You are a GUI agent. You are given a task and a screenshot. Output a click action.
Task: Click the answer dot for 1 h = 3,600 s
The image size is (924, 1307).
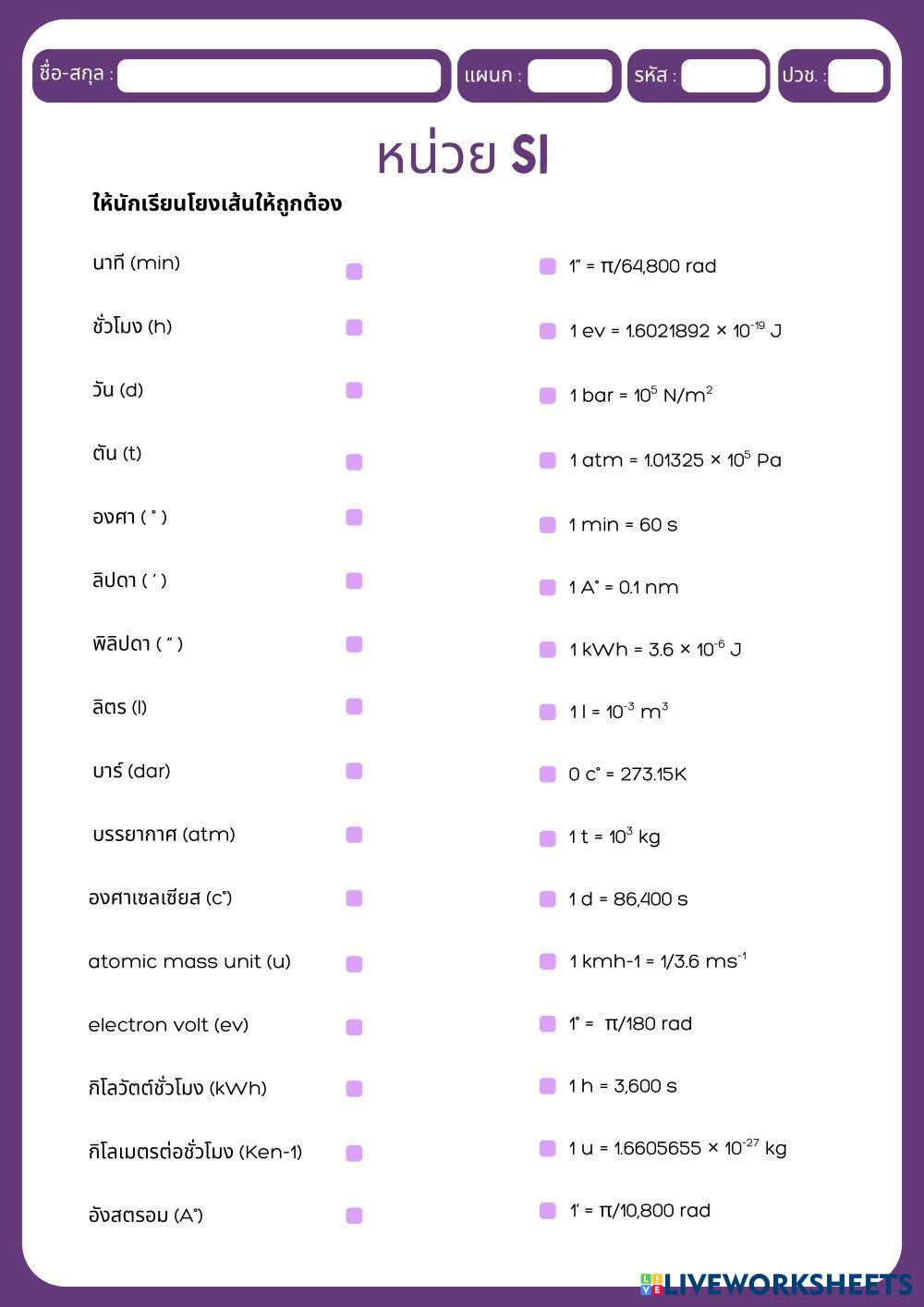point(548,1086)
